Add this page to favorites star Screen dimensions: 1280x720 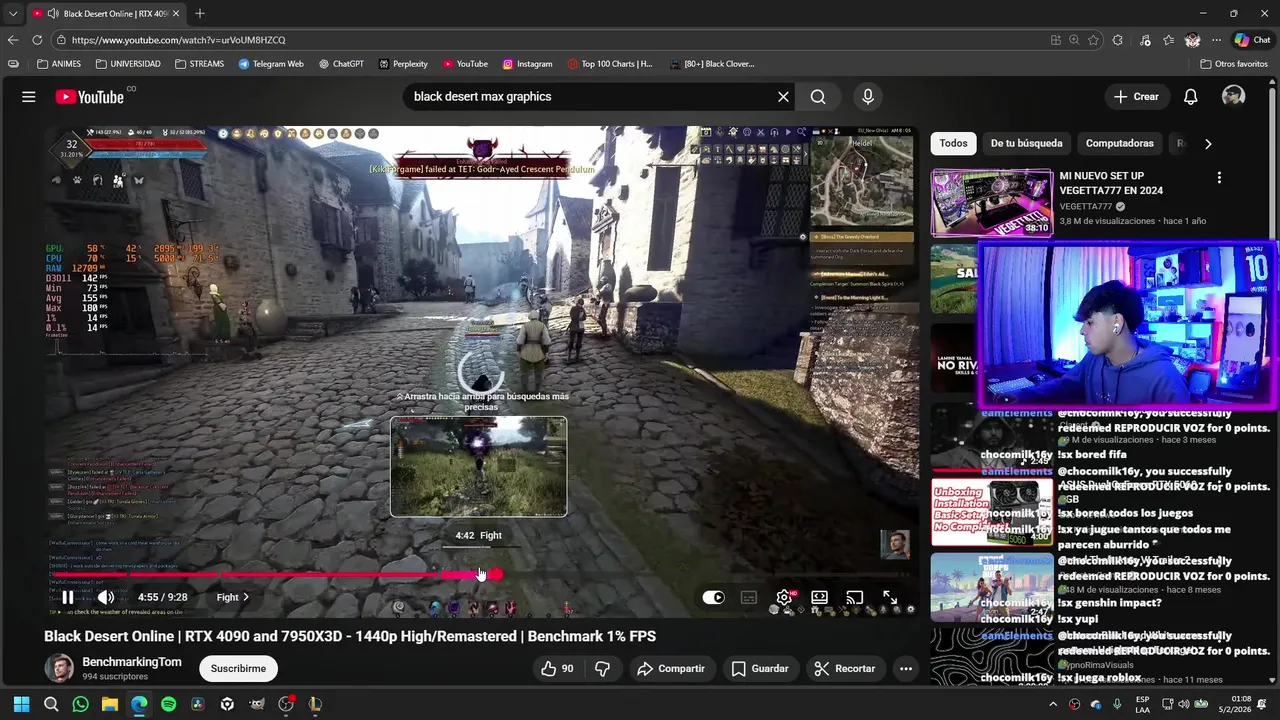pyautogui.click(x=1094, y=40)
